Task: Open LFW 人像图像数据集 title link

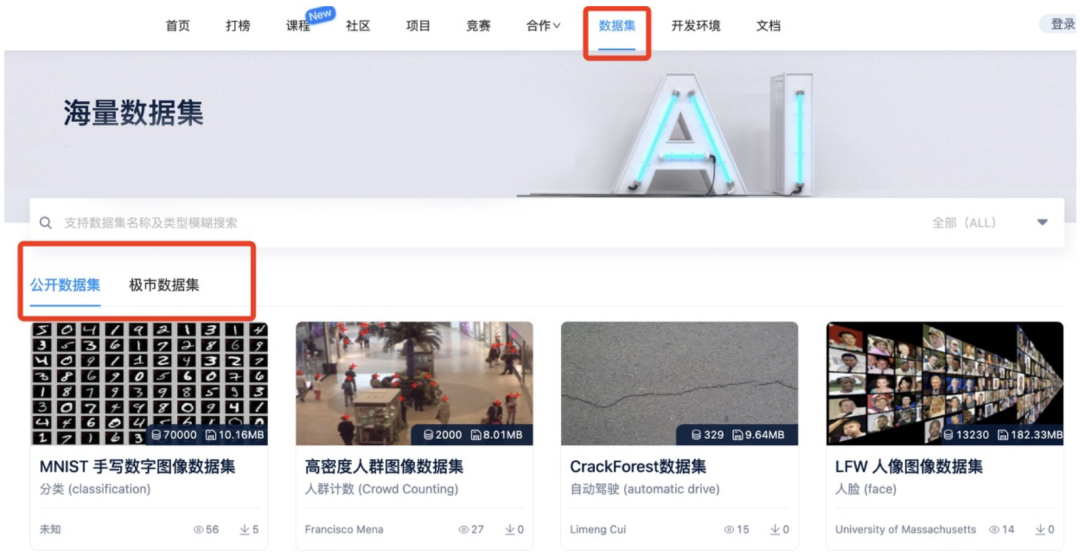Action: [x=909, y=467]
